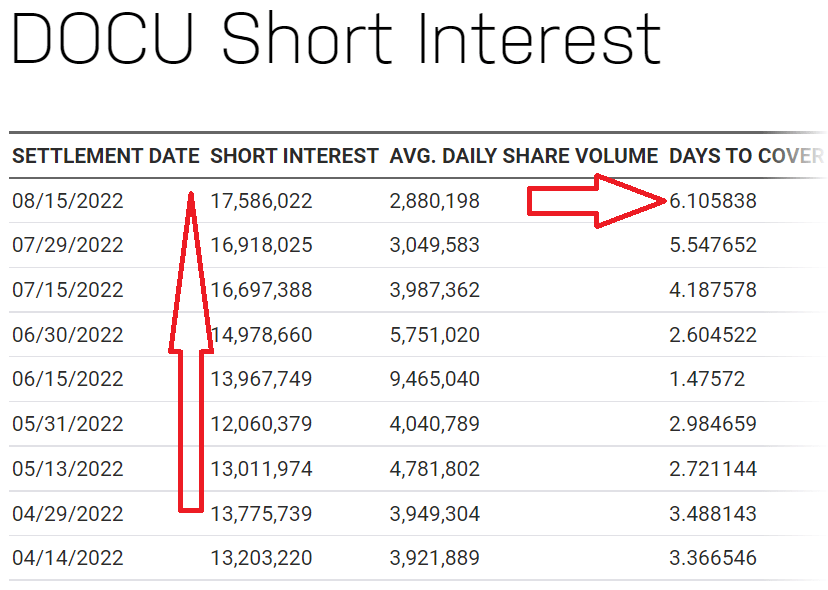Click the Avg. Daily Share Volume header

click(x=523, y=156)
